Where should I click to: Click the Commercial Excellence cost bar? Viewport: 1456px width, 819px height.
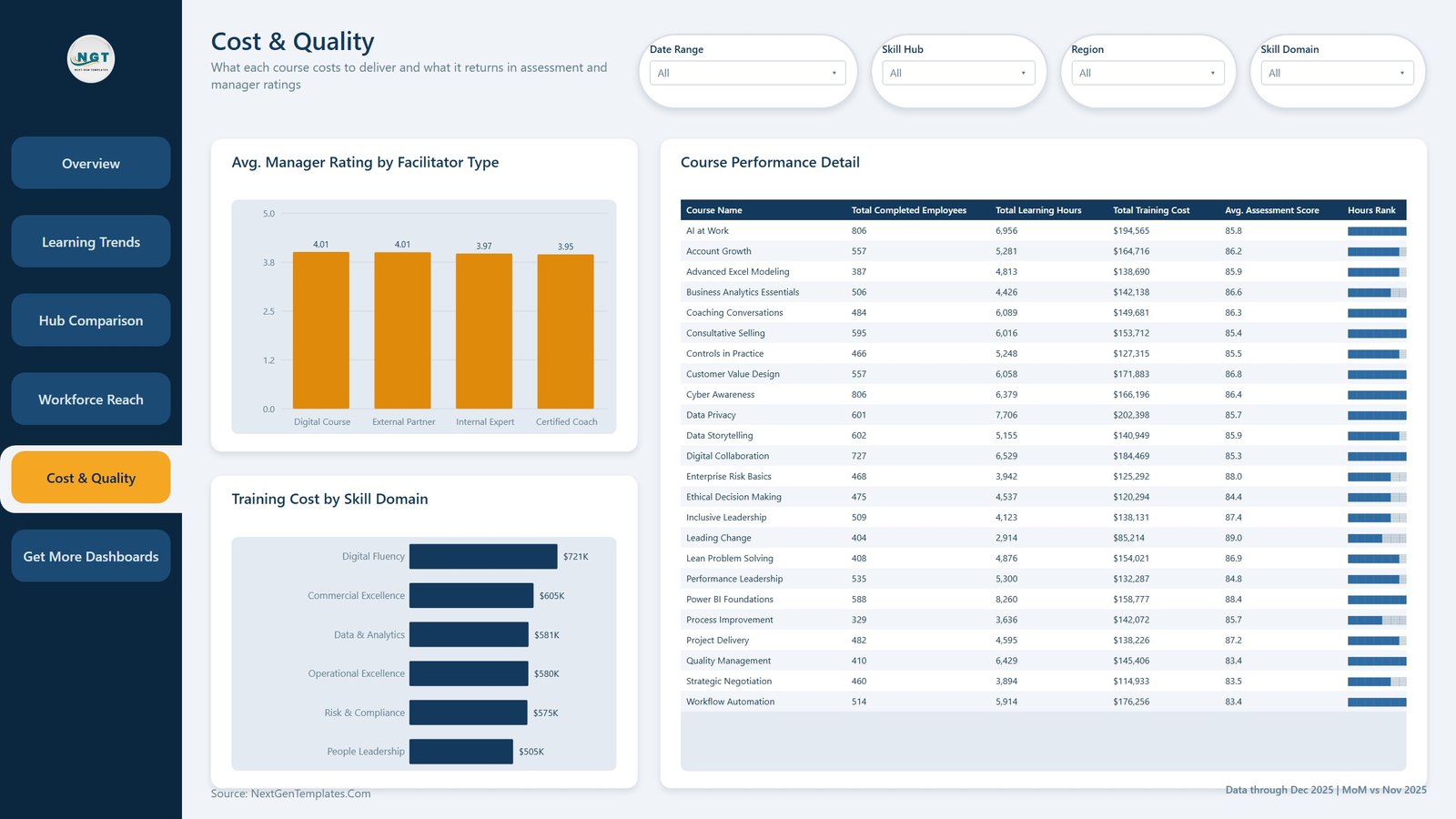(x=471, y=595)
